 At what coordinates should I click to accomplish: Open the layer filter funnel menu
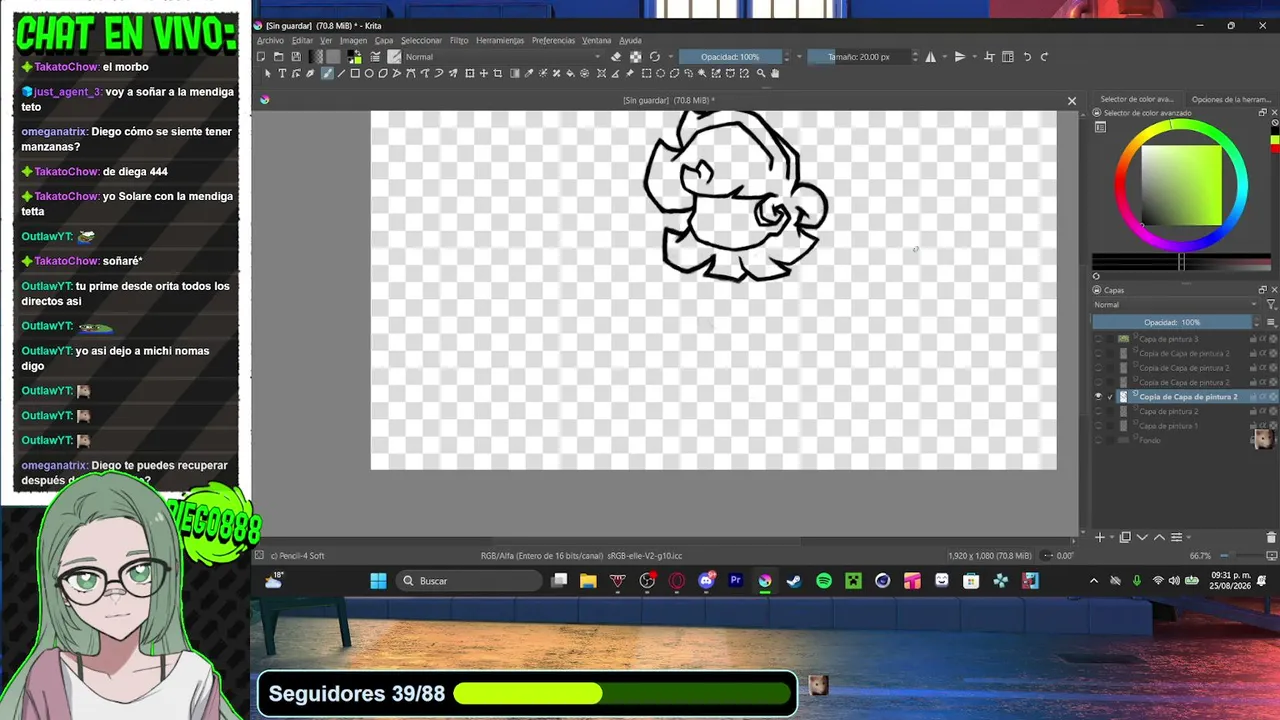coord(1271,305)
